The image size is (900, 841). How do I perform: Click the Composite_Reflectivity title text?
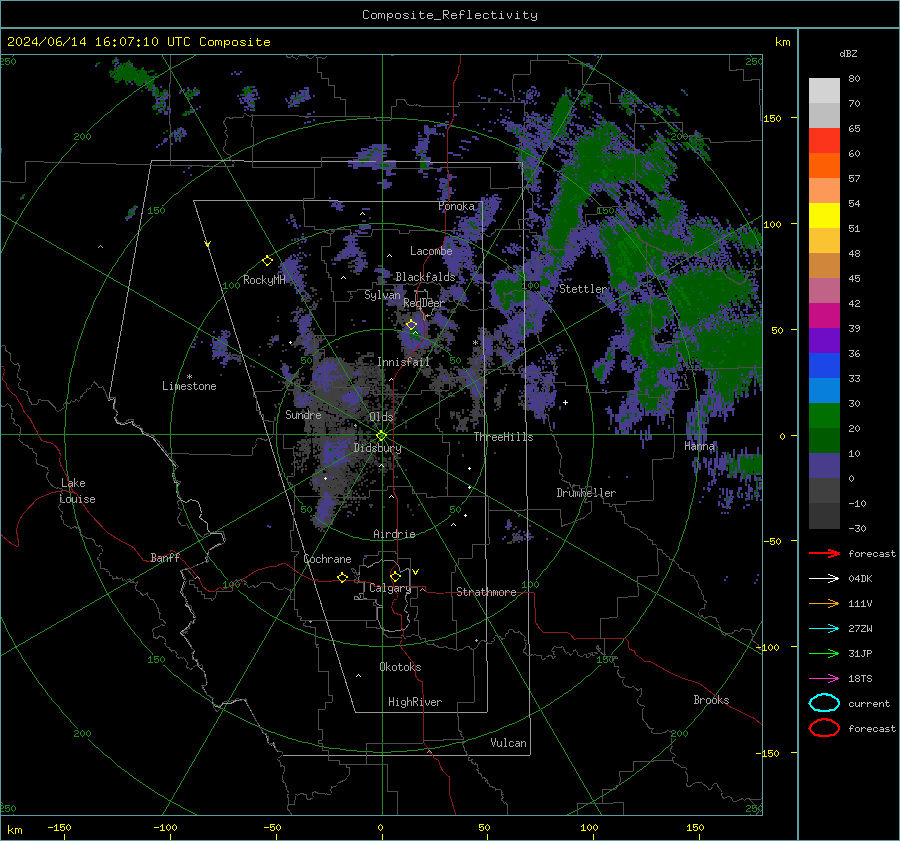[450, 15]
